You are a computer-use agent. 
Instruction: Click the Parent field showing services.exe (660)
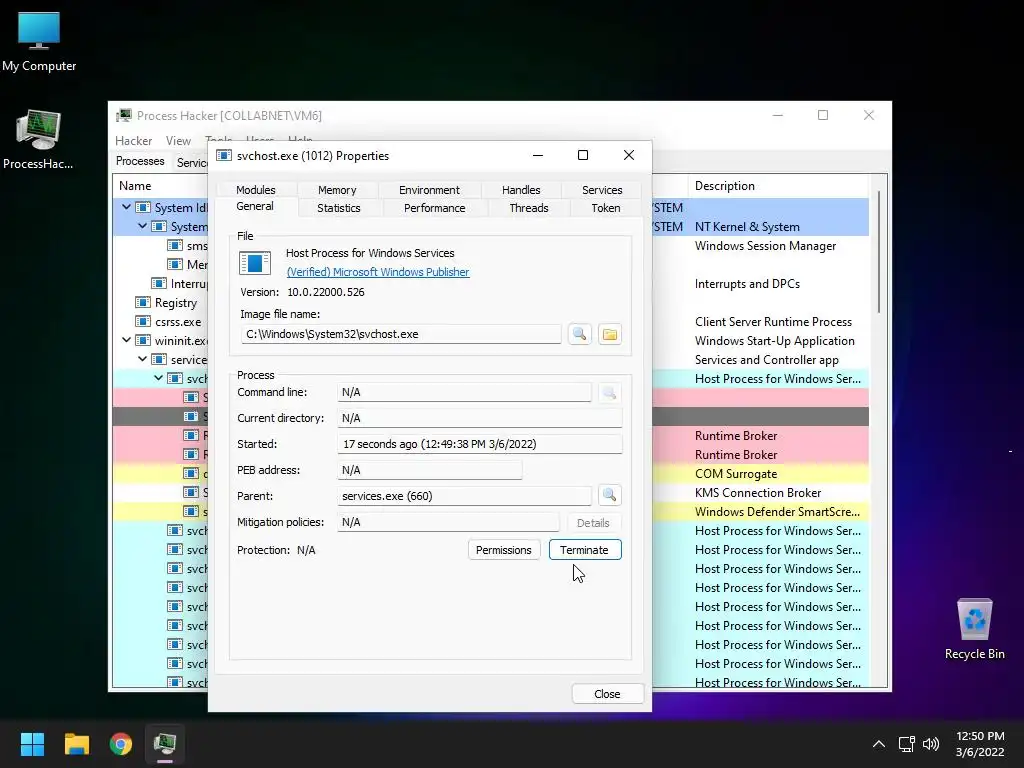464,496
